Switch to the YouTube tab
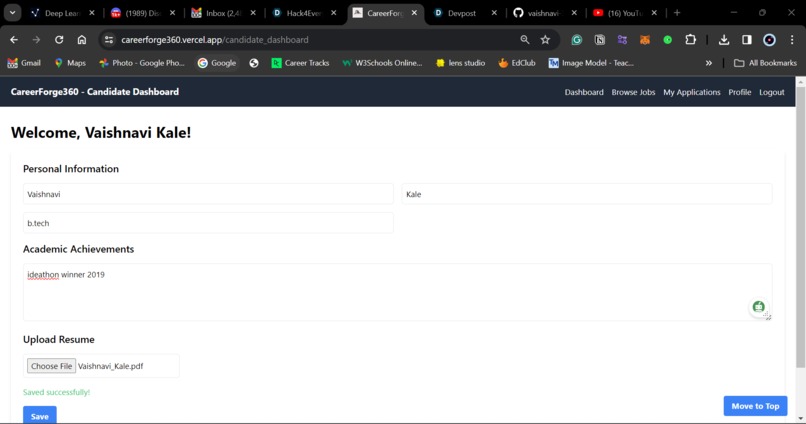The image size is (806, 424). (x=625, y=13)
